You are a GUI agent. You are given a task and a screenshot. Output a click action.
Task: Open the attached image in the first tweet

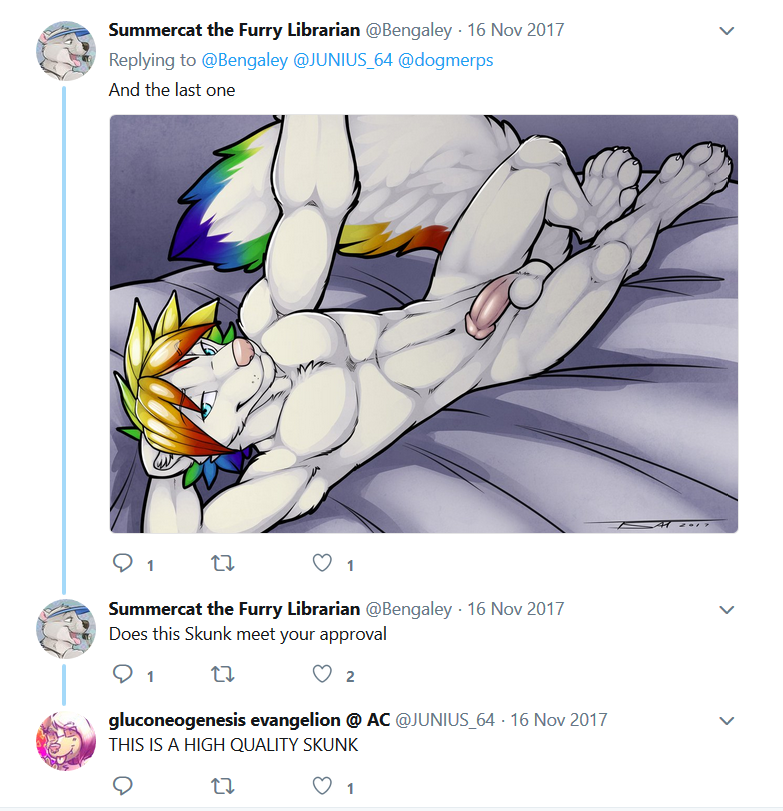tap(424, 324)
